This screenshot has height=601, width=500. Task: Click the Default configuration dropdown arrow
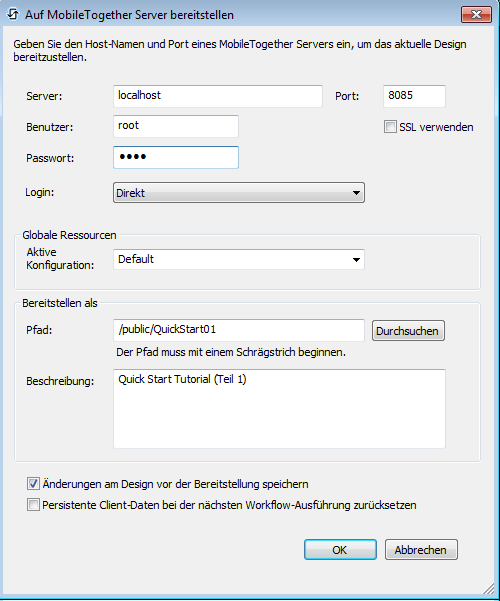click(356, 260)
